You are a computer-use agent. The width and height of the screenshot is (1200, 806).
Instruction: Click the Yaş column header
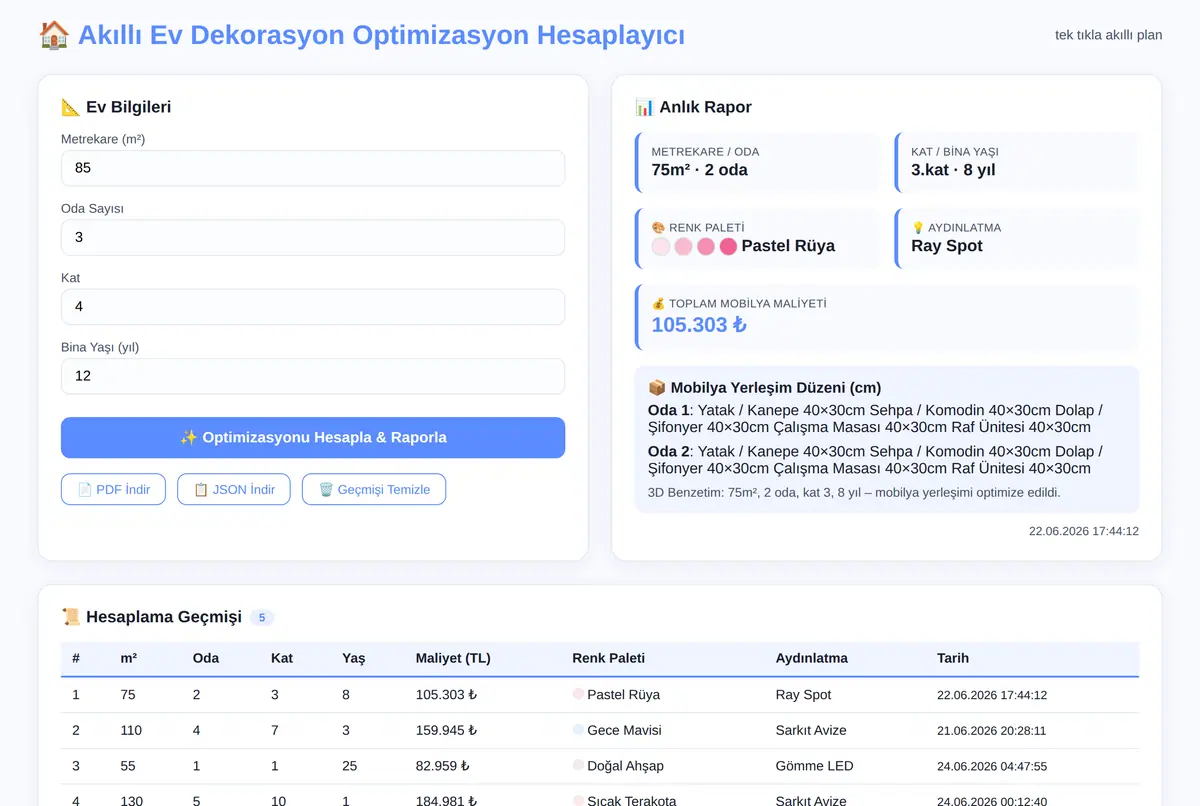click(354, 658)
